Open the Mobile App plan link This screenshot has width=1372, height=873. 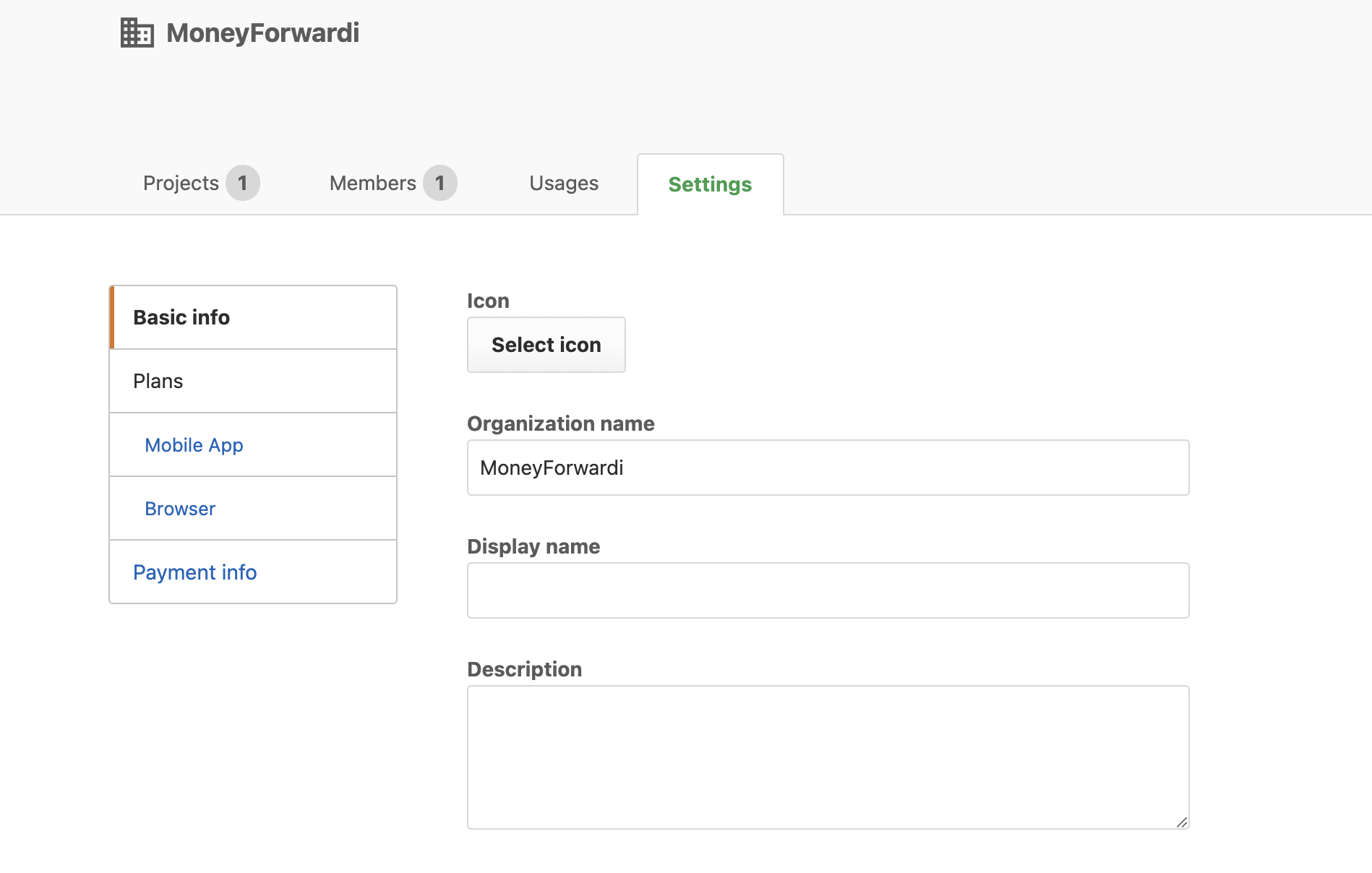click(194, 445)
